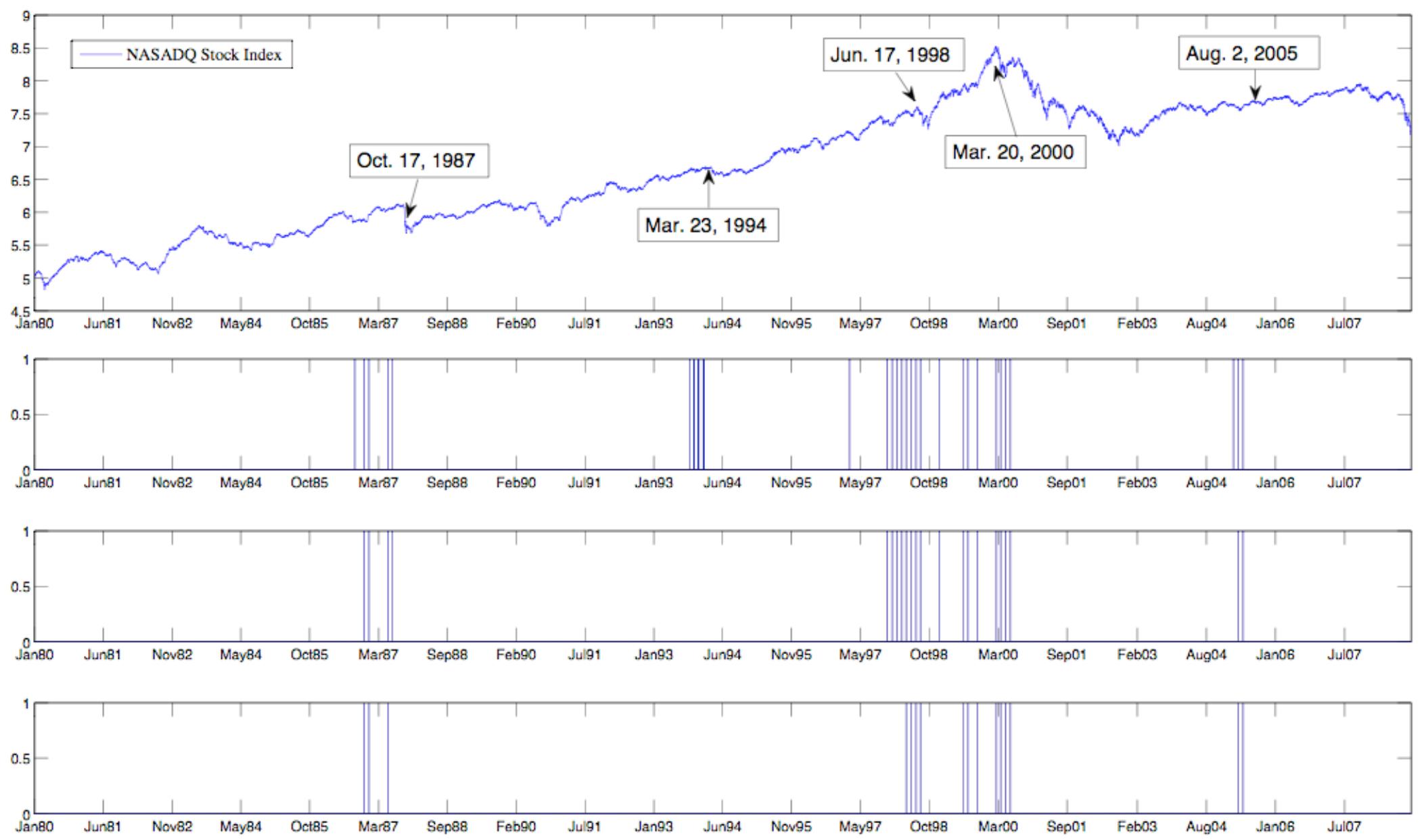Click 'Jun81' under the third indicator panel
Image resolution: width=1424 pixels, height=840 pixels.
tap(102, 655)
